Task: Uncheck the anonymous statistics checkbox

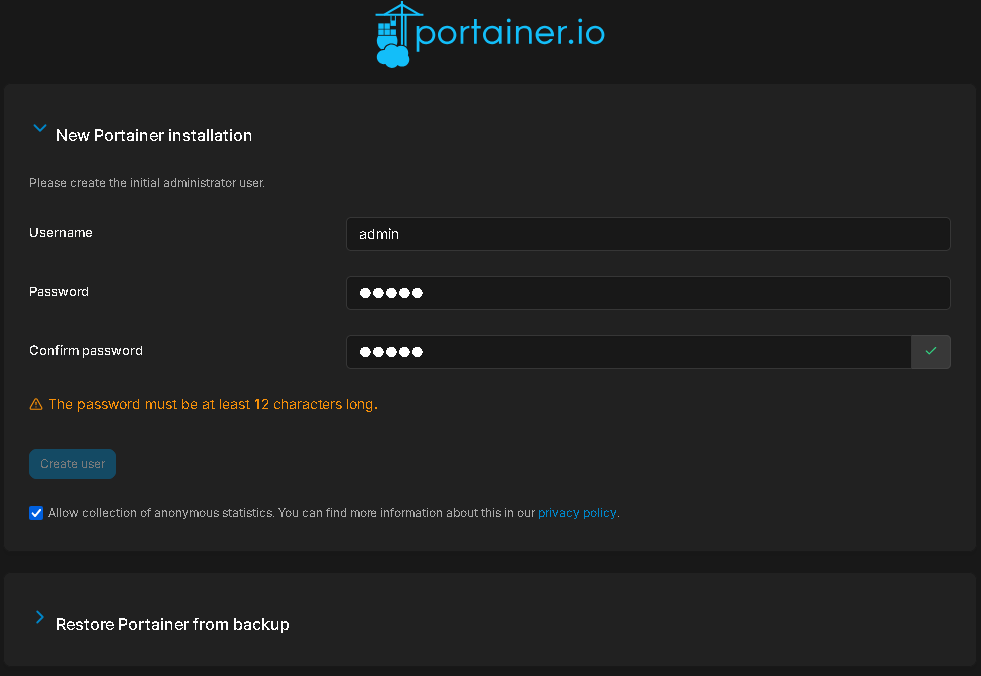Action: 36,513
